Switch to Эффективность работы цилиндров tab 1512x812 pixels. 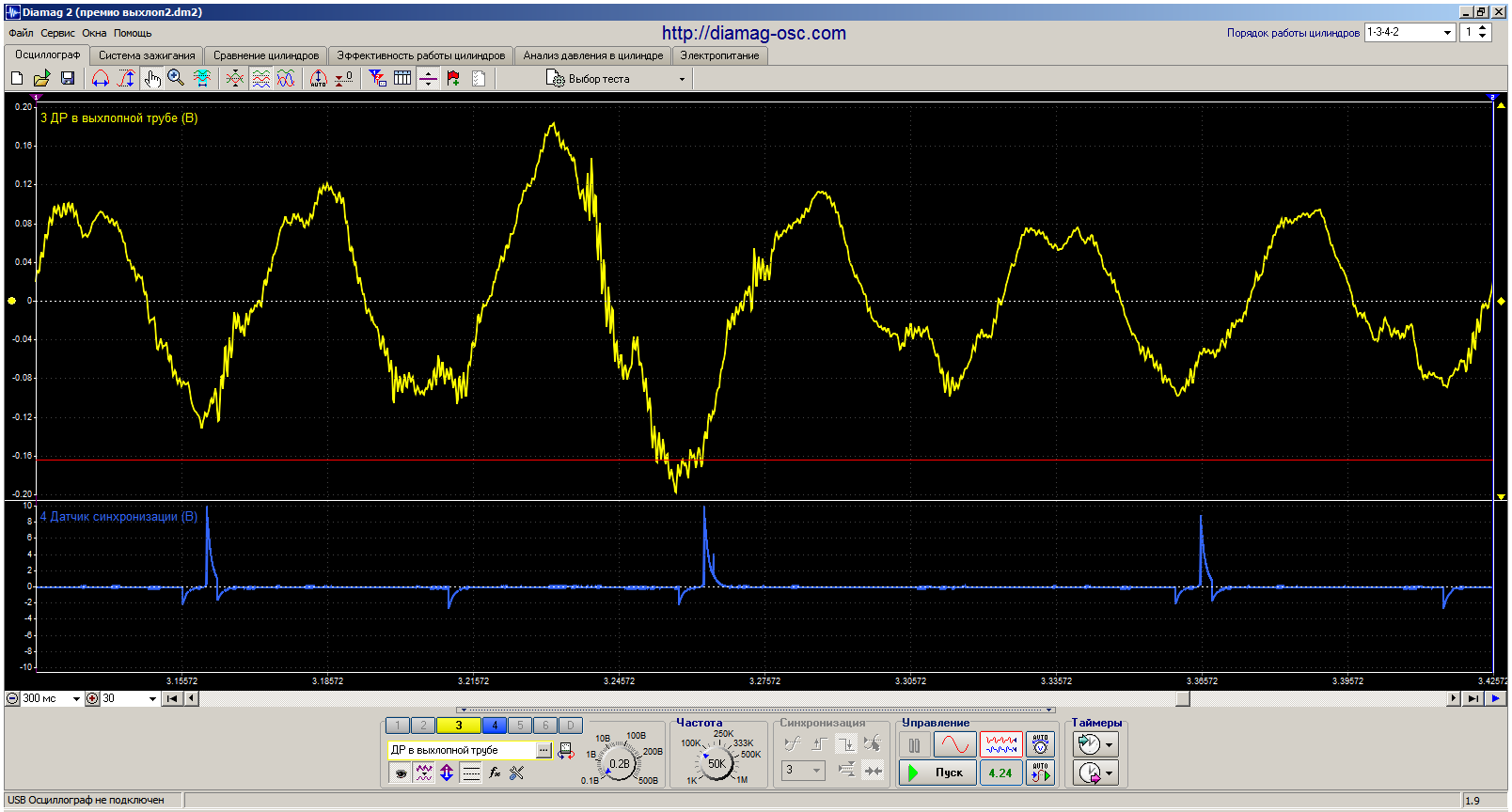421,55
